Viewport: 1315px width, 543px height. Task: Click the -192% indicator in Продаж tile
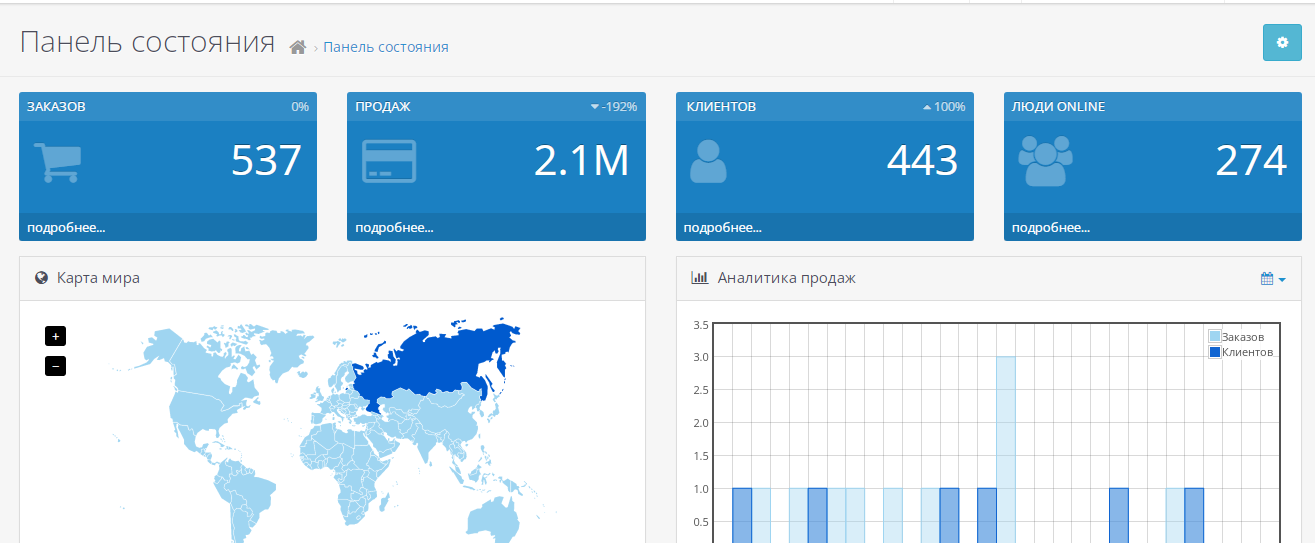click(x=614, y=107)
